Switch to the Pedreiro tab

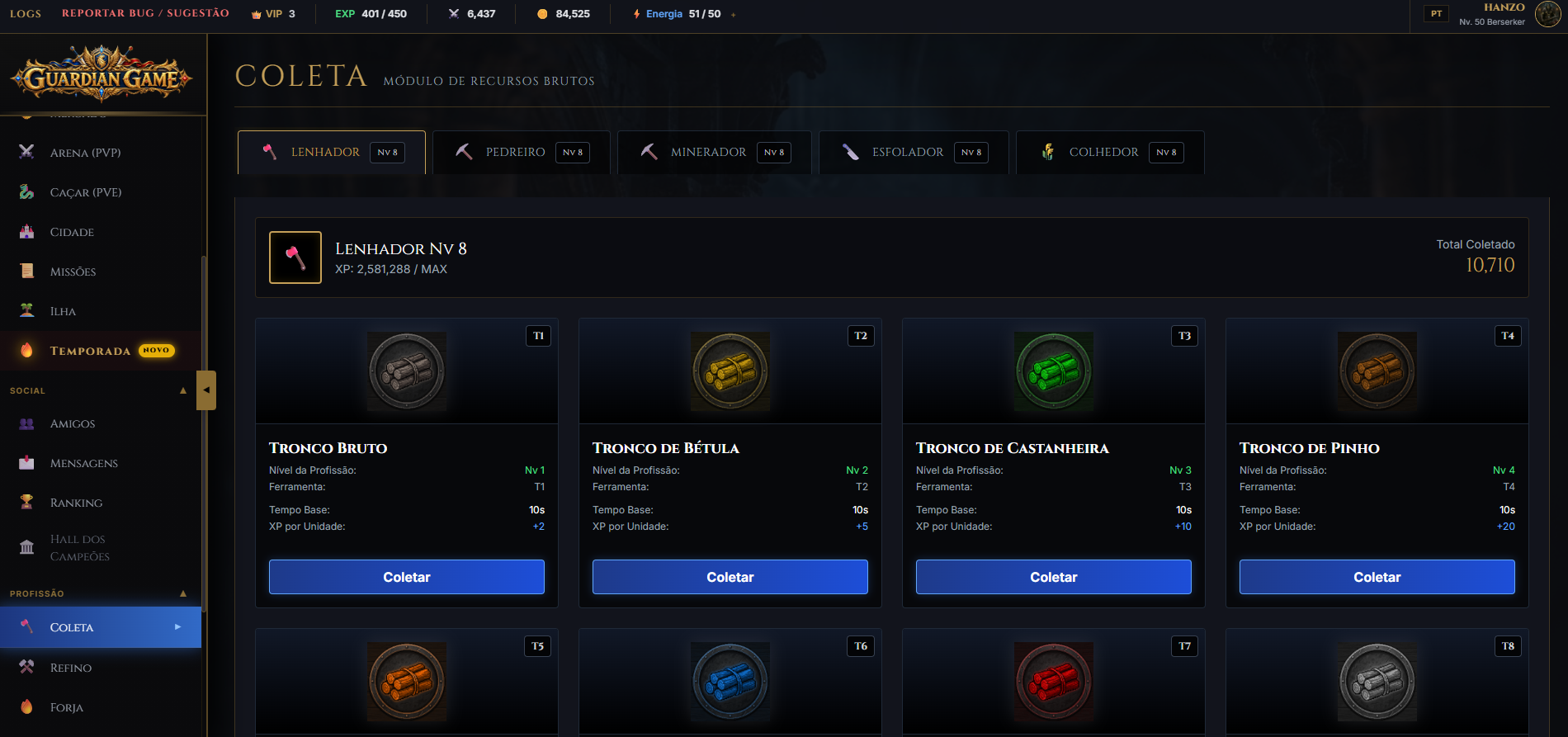[522, 152]
